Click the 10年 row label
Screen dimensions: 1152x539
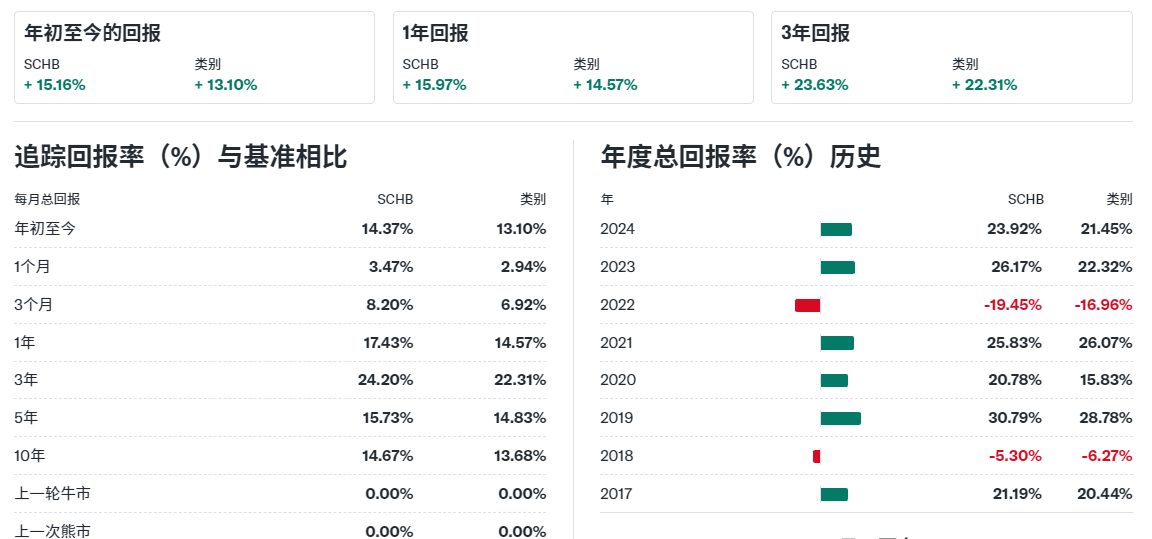click(30, 456)
